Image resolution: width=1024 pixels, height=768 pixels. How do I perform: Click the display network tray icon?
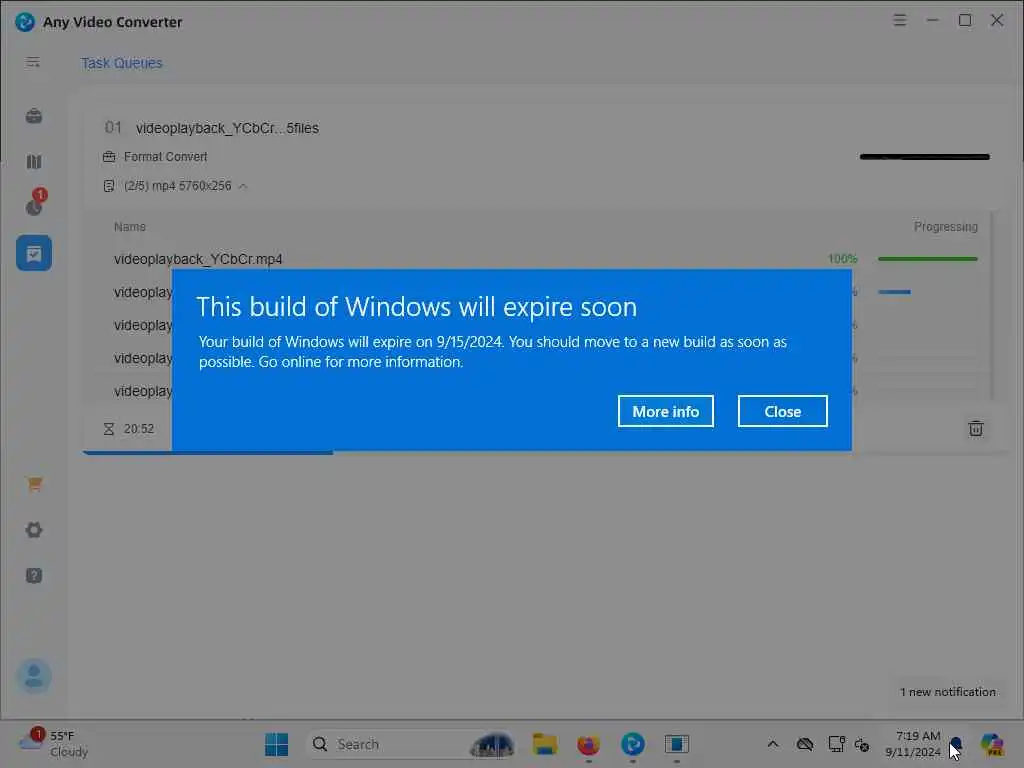pos(837,744)
